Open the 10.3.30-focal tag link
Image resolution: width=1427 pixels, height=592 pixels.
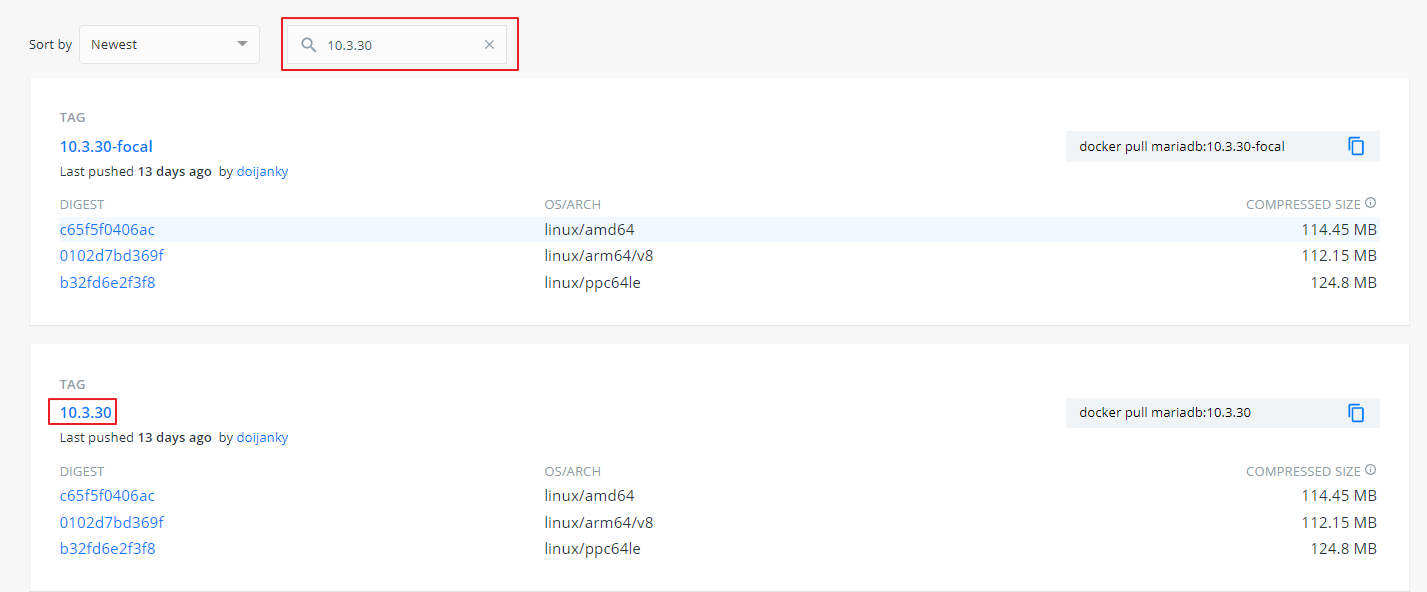[x=106, y=146]
